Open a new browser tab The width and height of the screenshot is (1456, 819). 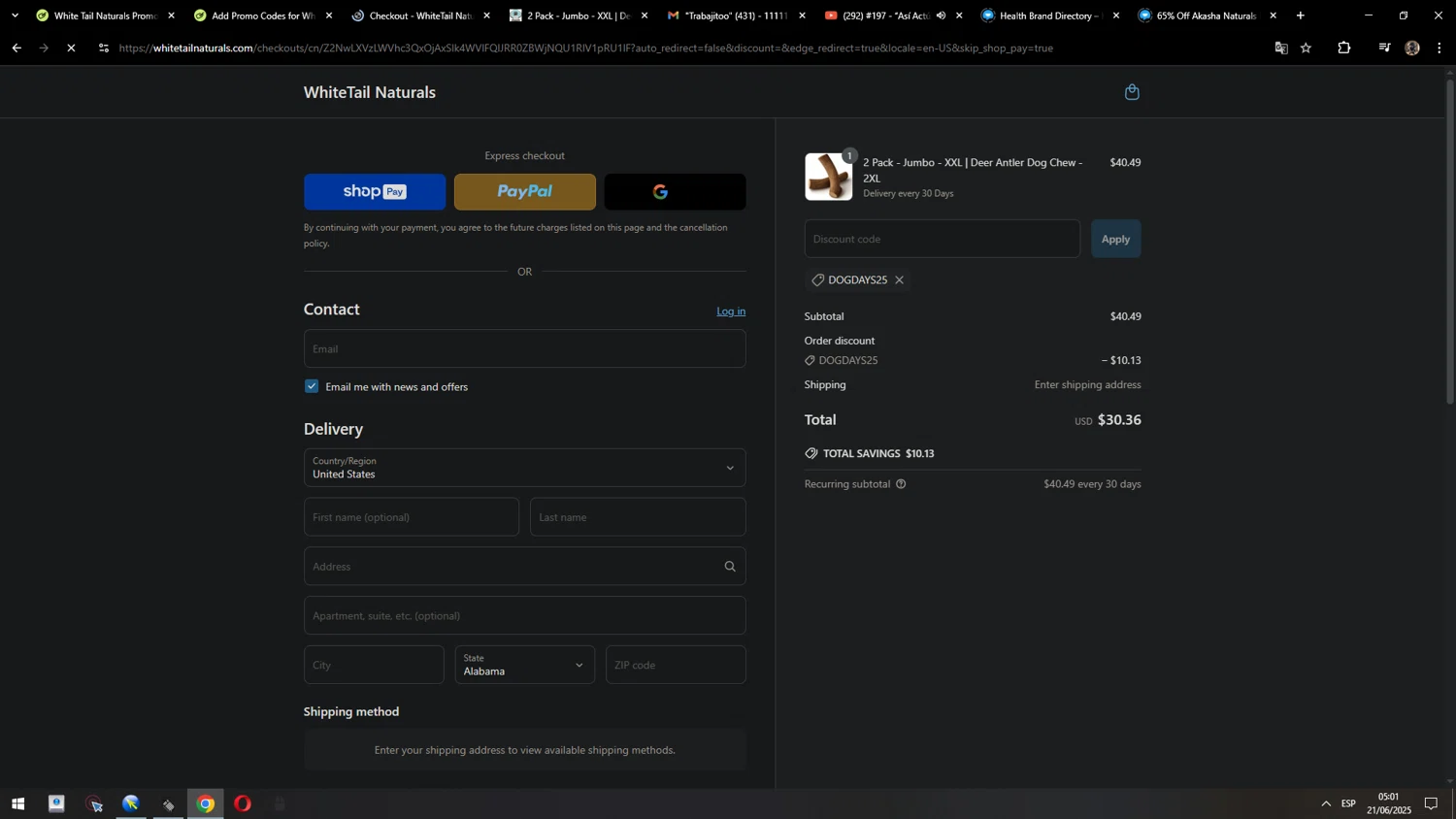coord(1301,16)
